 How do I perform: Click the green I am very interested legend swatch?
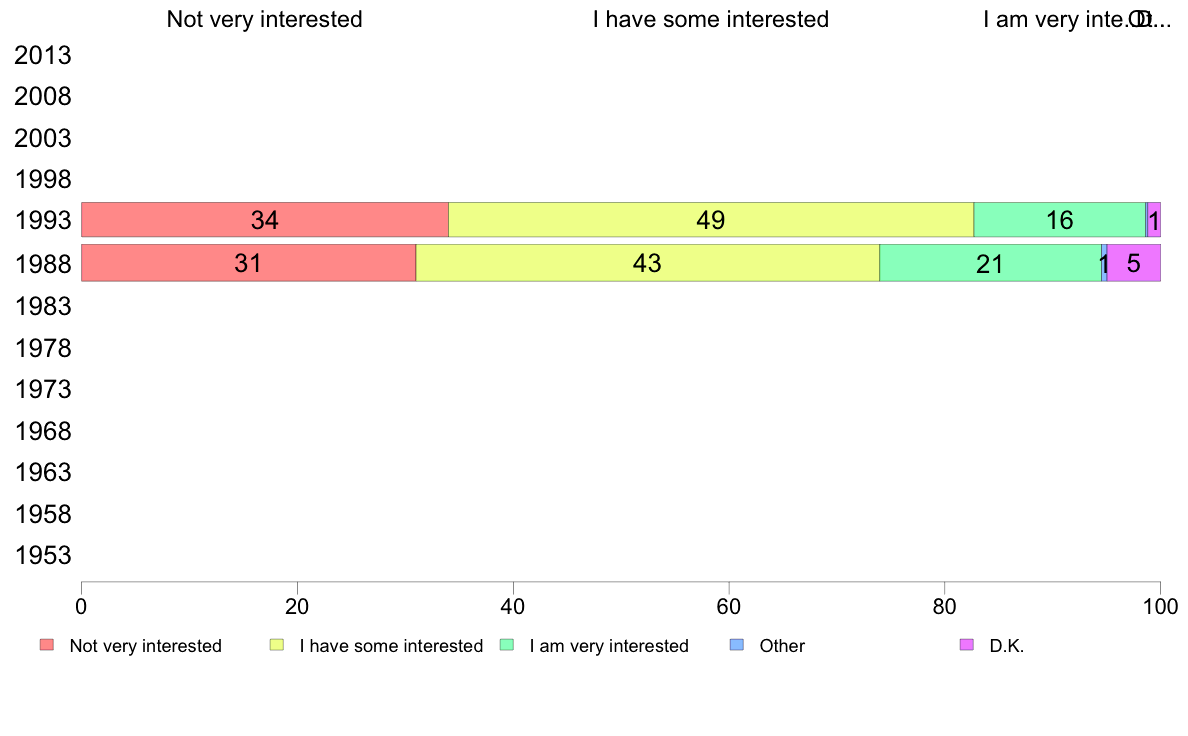(x=507, y=645)
